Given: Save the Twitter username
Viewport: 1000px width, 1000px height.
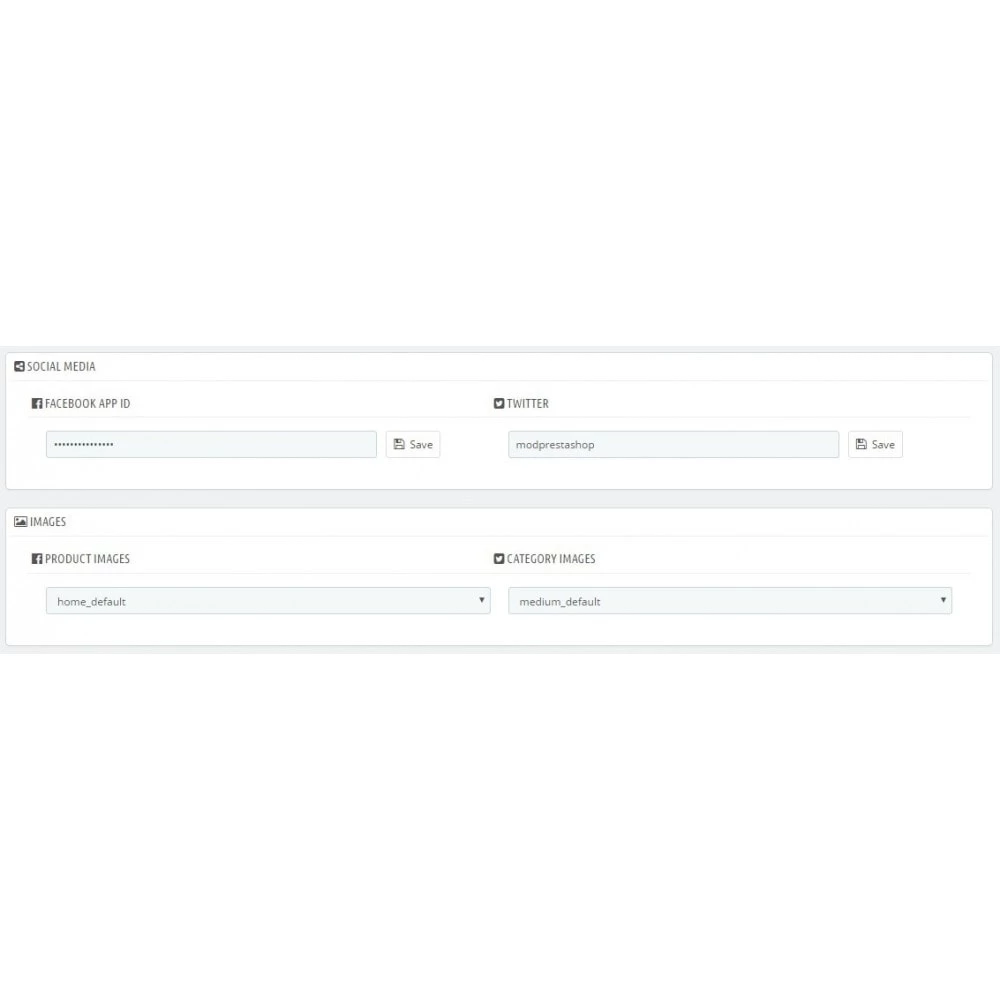Looking at the screenshot, I should [x=875, y=445].
